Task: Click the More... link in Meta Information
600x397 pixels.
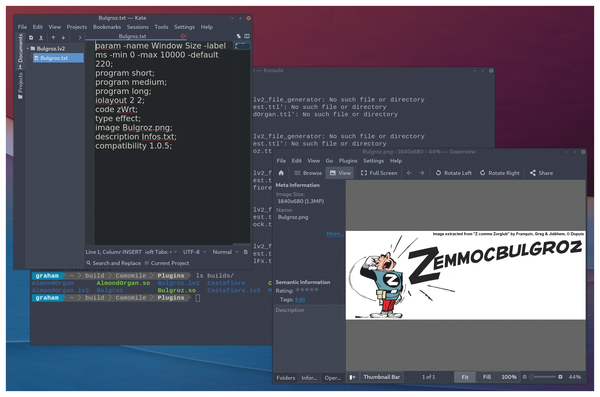Action: coord(334,234)
